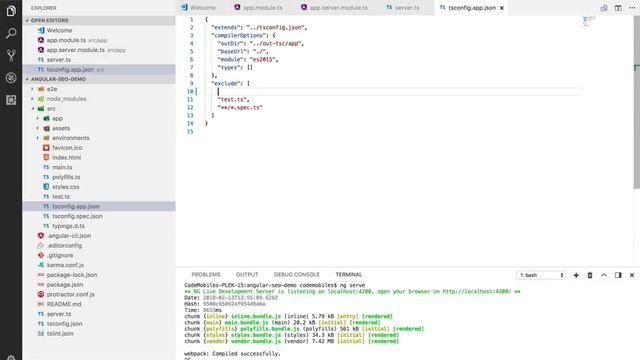This screenshot has height=360, width=640.
Task: Close the tsconfig.app.json tab
Action: pos(502,8)
